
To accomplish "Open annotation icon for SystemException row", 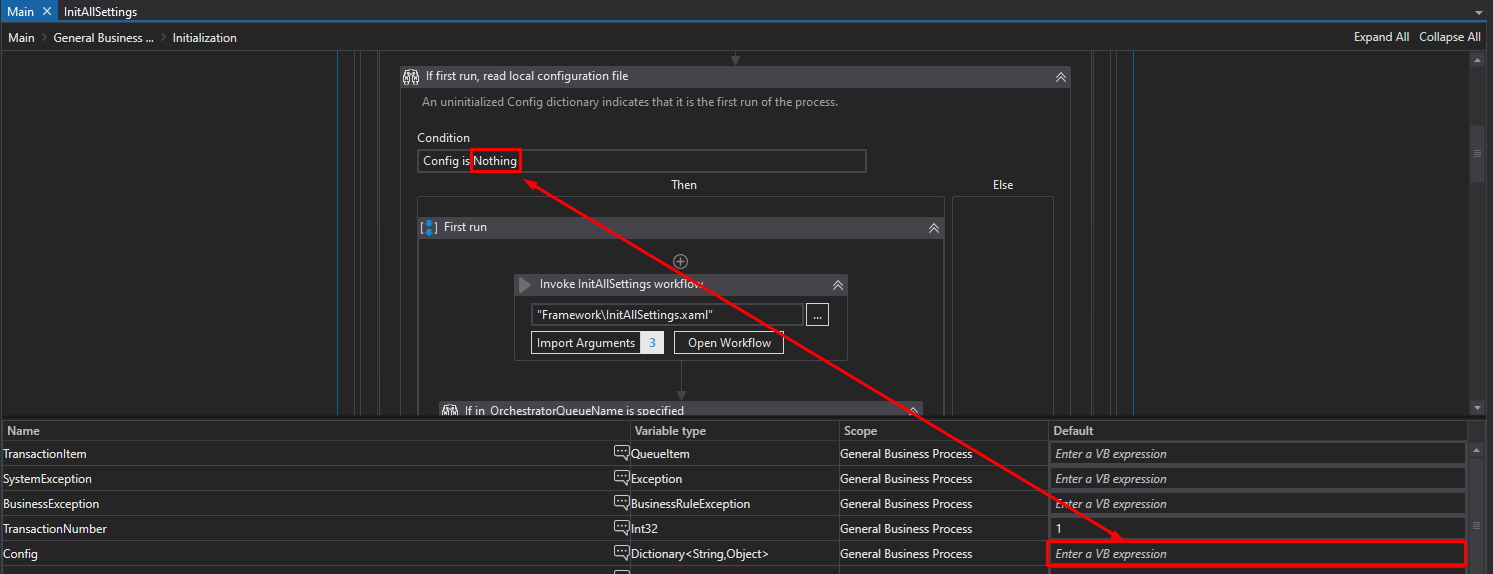I will 621,478.
